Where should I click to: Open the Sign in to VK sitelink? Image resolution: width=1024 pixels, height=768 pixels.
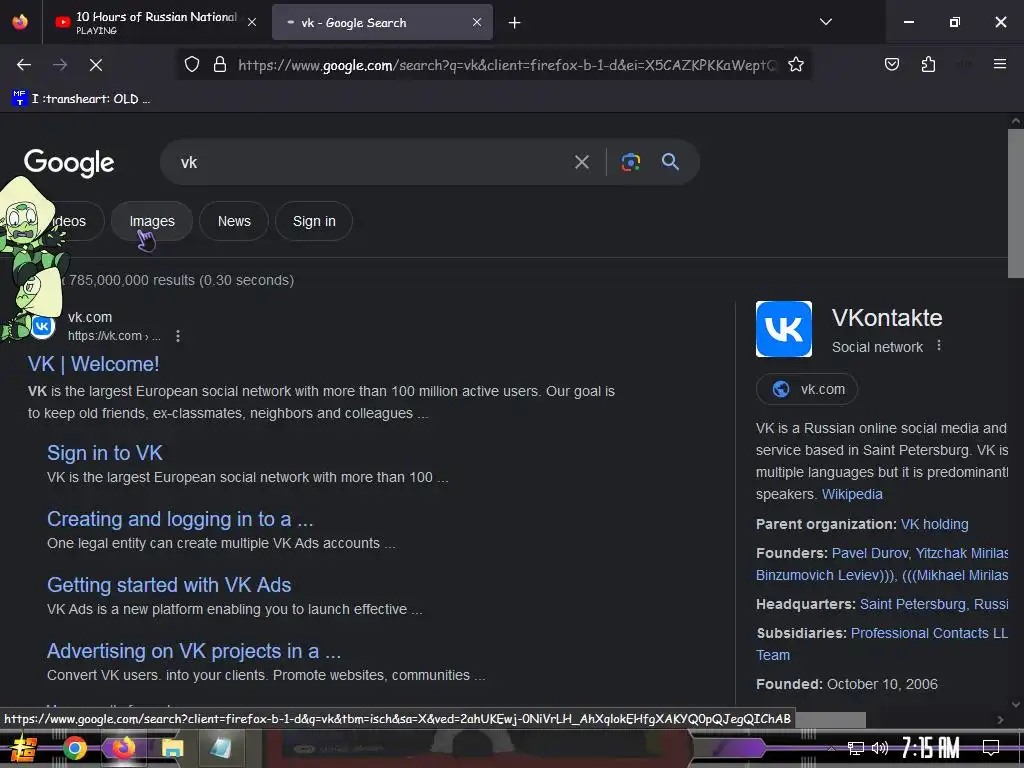[104, 453]
